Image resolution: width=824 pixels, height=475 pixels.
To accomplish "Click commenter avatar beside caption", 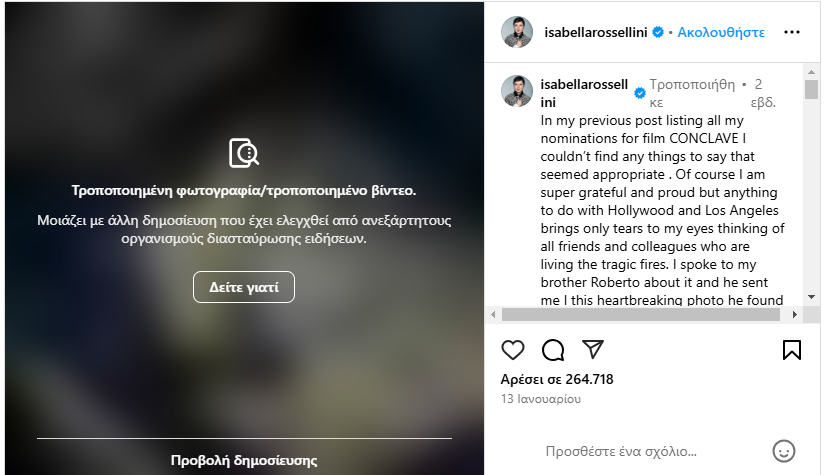I will coord(517,91).
